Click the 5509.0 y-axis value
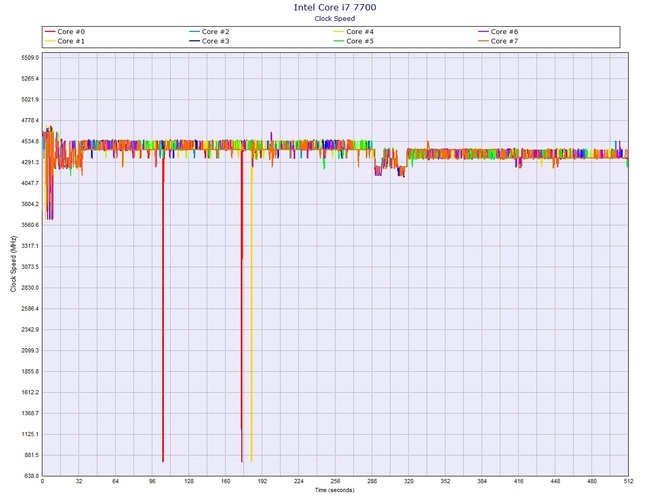This screenshot has width=670, height=502. click(30, 57)
